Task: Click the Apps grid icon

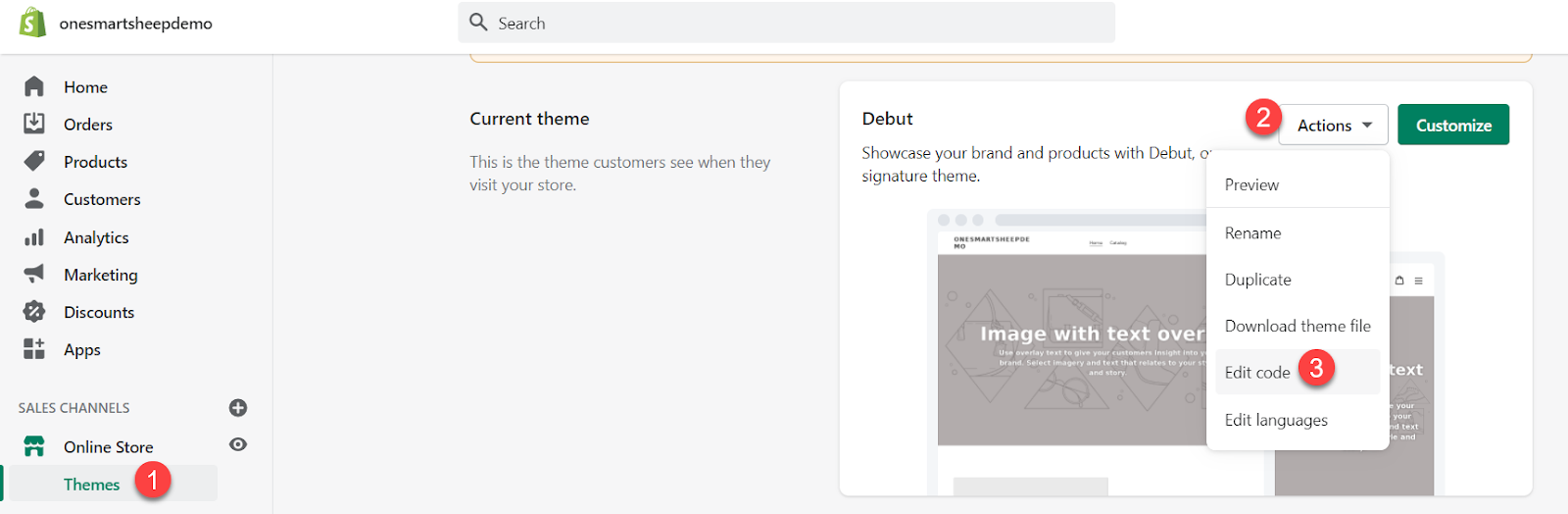Action: pyautogui.click(x=34, y=349)
